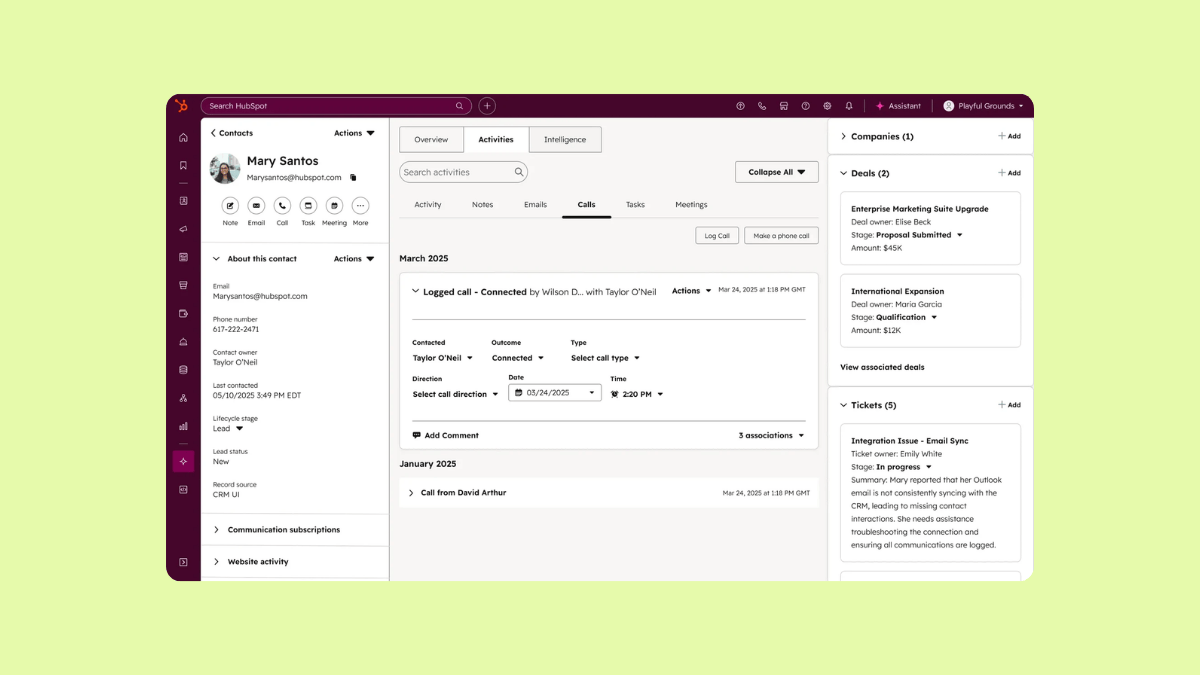Click the Meeting action icon
Image resolution: width=1200 pixels, height=675 pixels.
tap(334, 205)
